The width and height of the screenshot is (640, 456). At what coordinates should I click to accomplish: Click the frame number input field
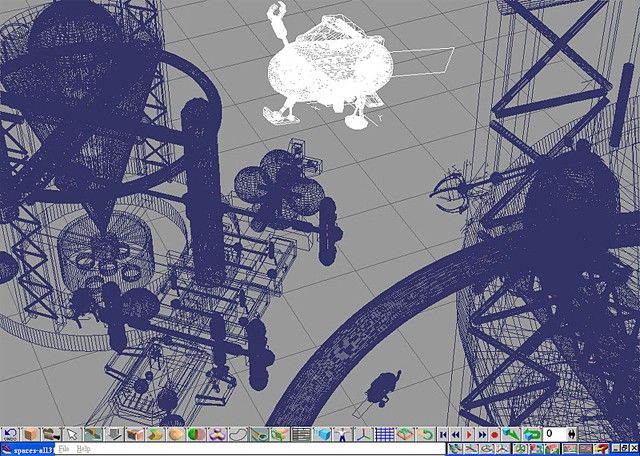click(556, 435)
